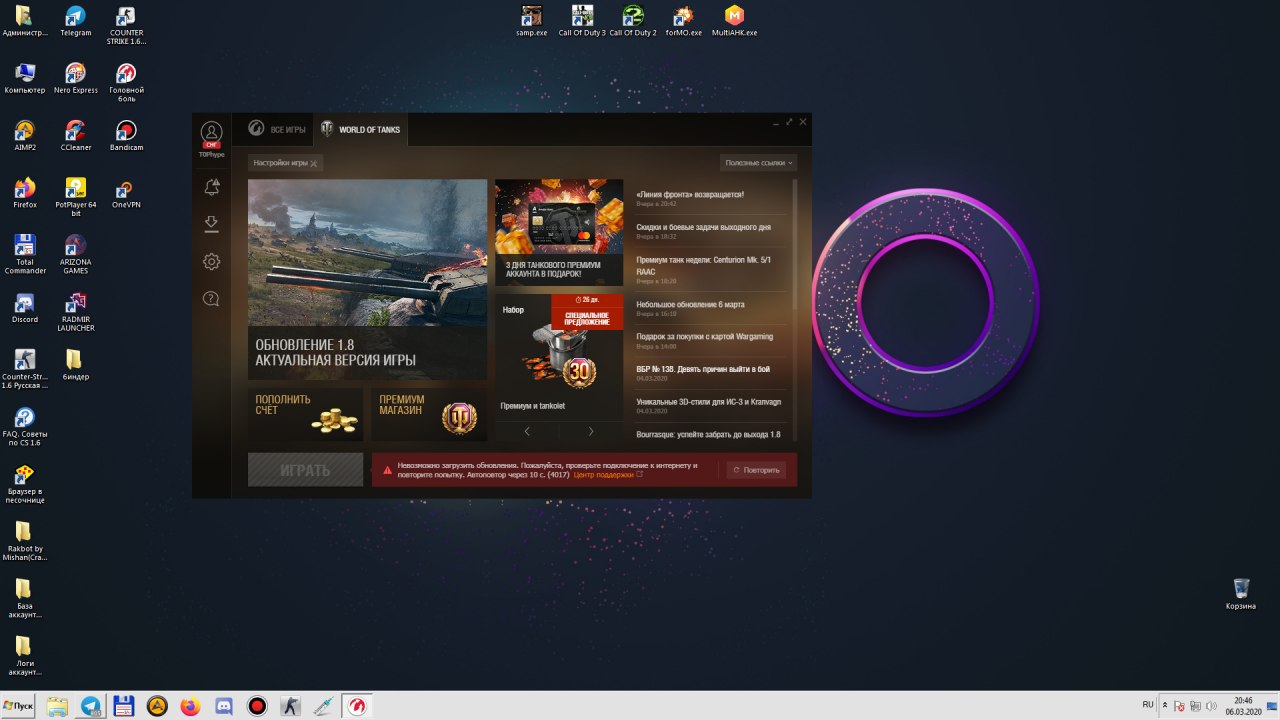
Task: Click "Повторить" to retry update
Action: (756, 470)
